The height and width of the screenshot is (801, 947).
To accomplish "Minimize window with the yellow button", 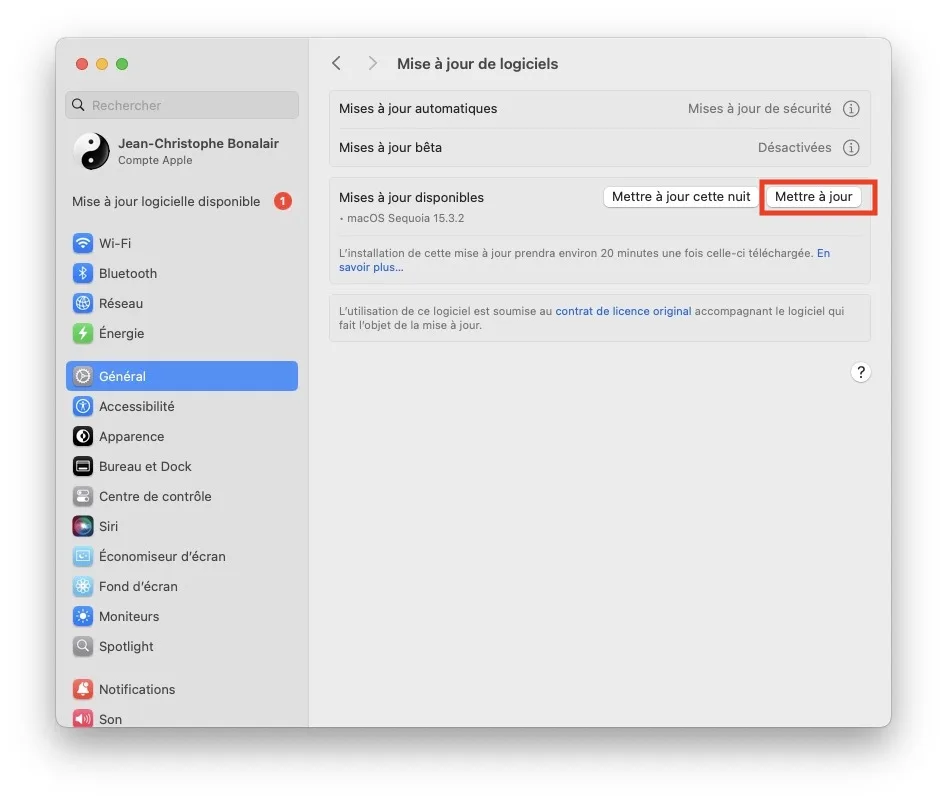I will (x=102, y=63).
